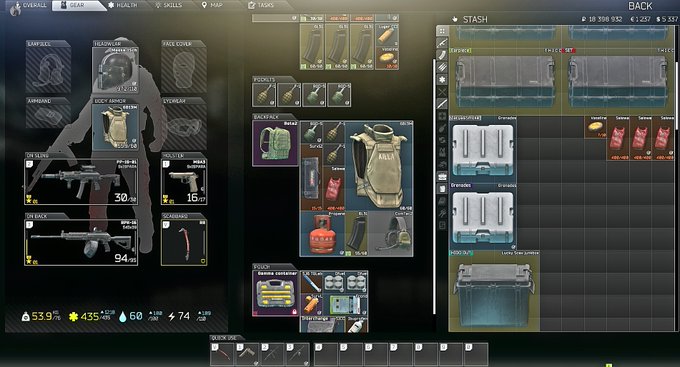This screenshot has height=367, width=680.
Task: Click empty quick use slot 4
Action: click(326, 354)
